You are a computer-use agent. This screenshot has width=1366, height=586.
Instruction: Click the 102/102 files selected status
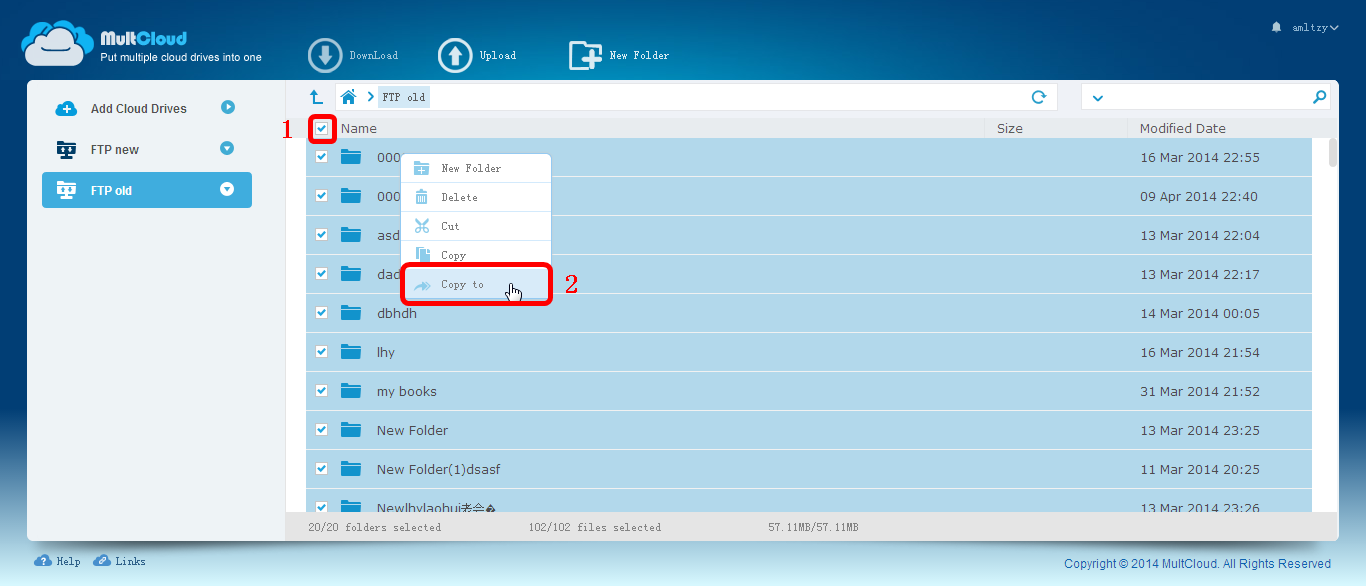(x=595, y=527)
